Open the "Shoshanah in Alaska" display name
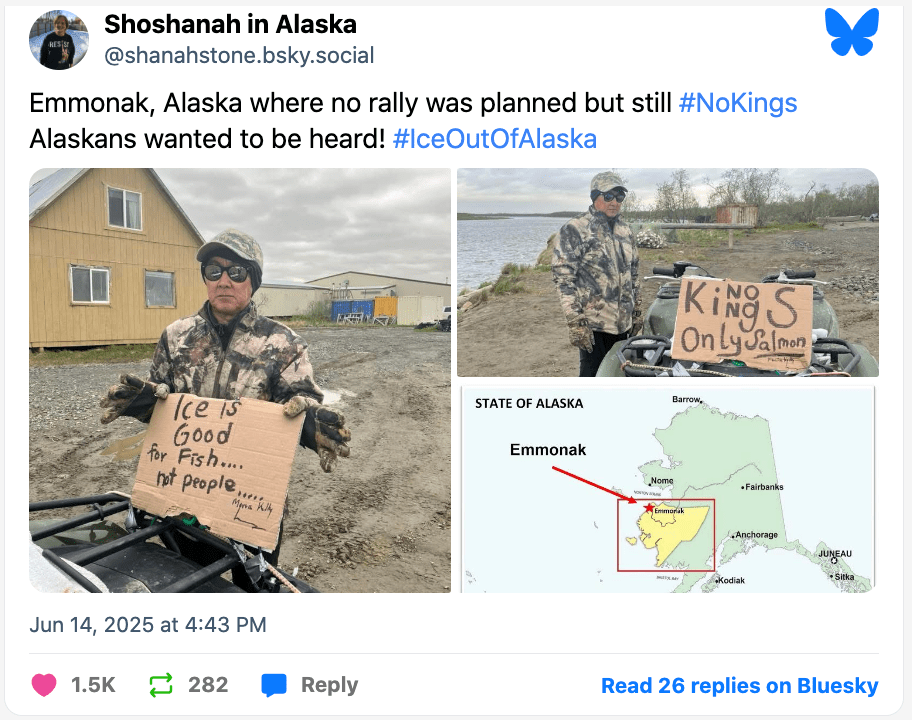Image resolution: width=912 pixels, height=720 pixels. [230, 24]
